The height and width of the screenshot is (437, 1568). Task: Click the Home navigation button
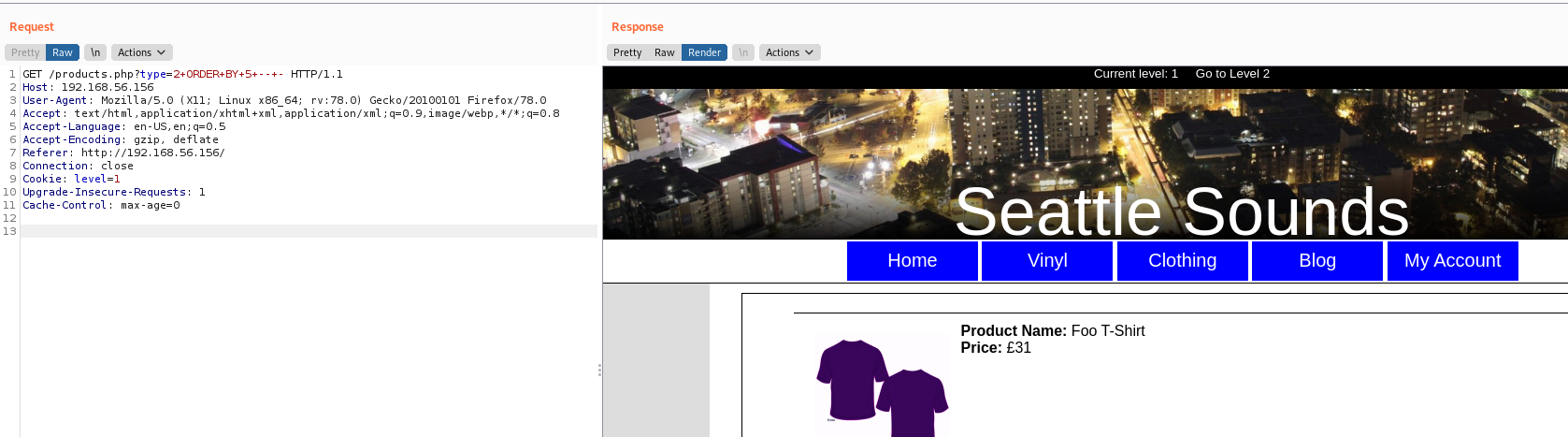(913, 260)
